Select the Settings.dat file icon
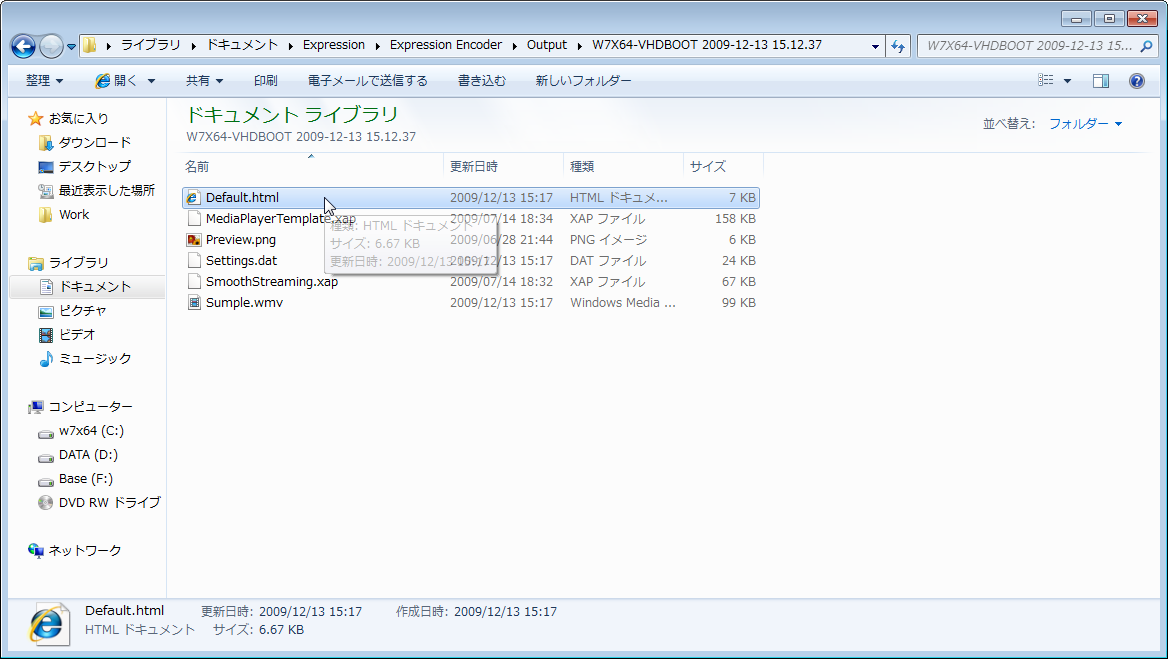Image resolution: width=1168 pixels, height=659 pixels. [194, 261]
